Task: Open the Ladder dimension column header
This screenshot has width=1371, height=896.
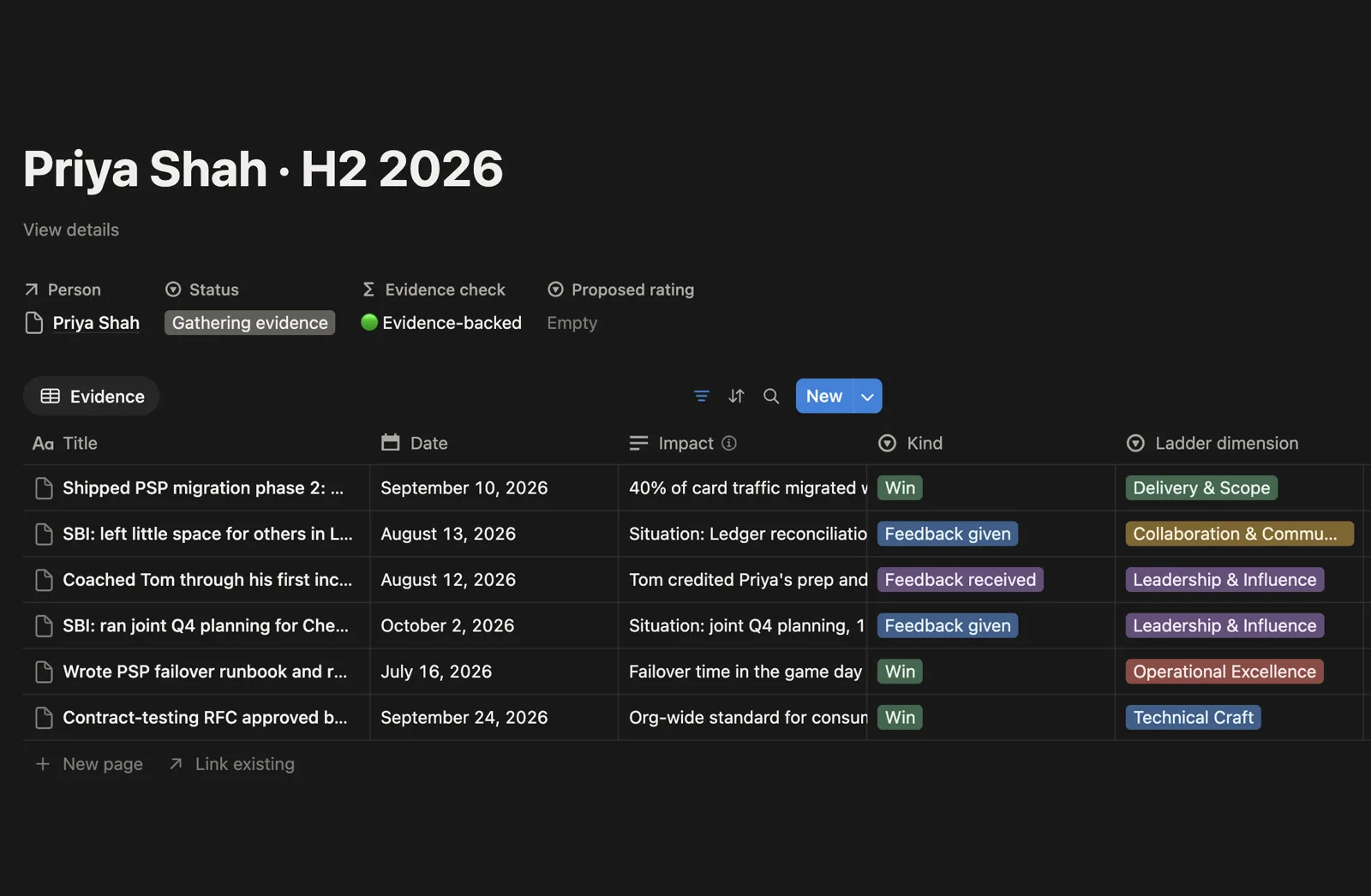Action: click(1239, 443)
